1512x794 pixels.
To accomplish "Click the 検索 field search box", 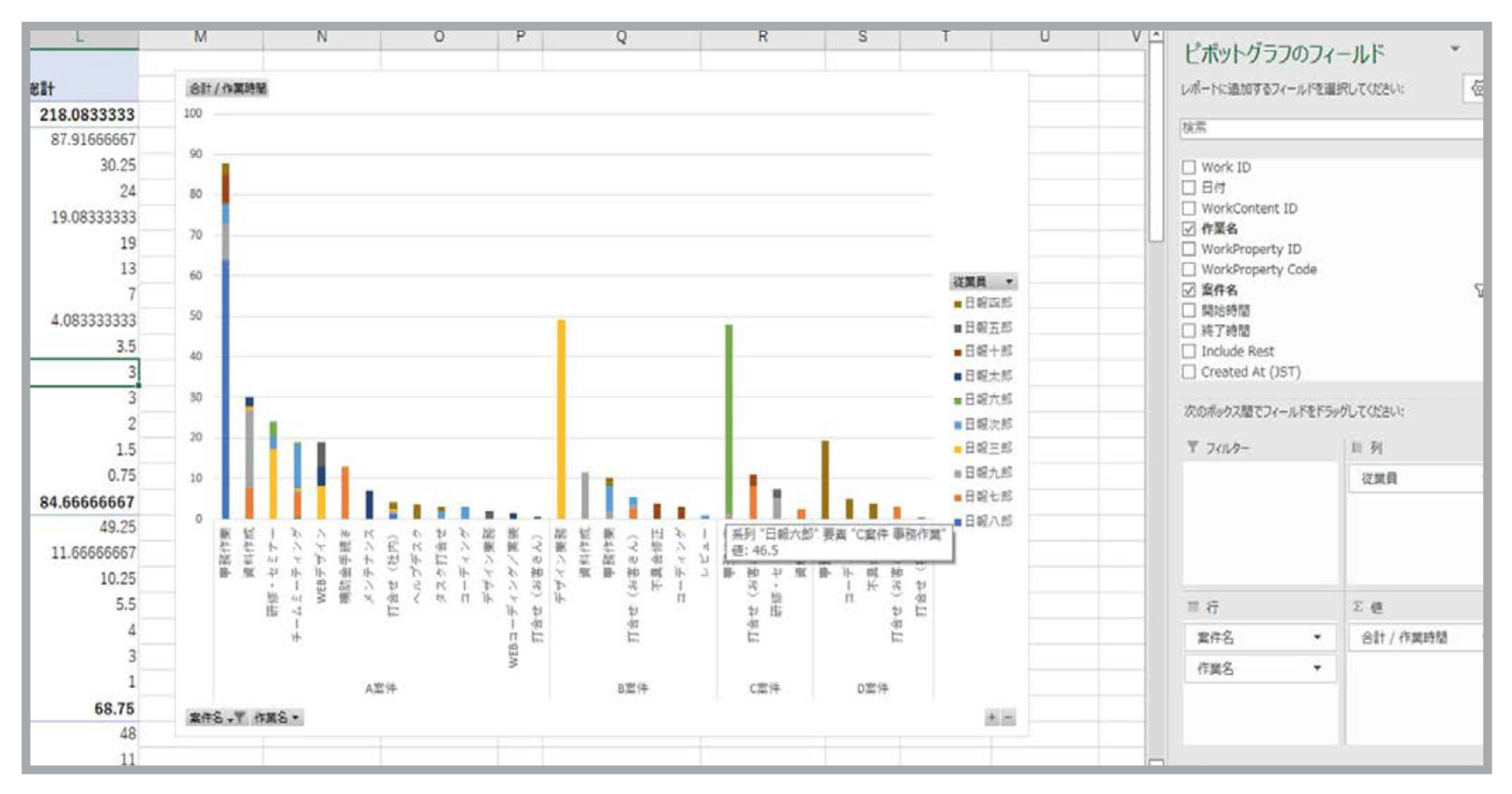I will coord(1330,127).
